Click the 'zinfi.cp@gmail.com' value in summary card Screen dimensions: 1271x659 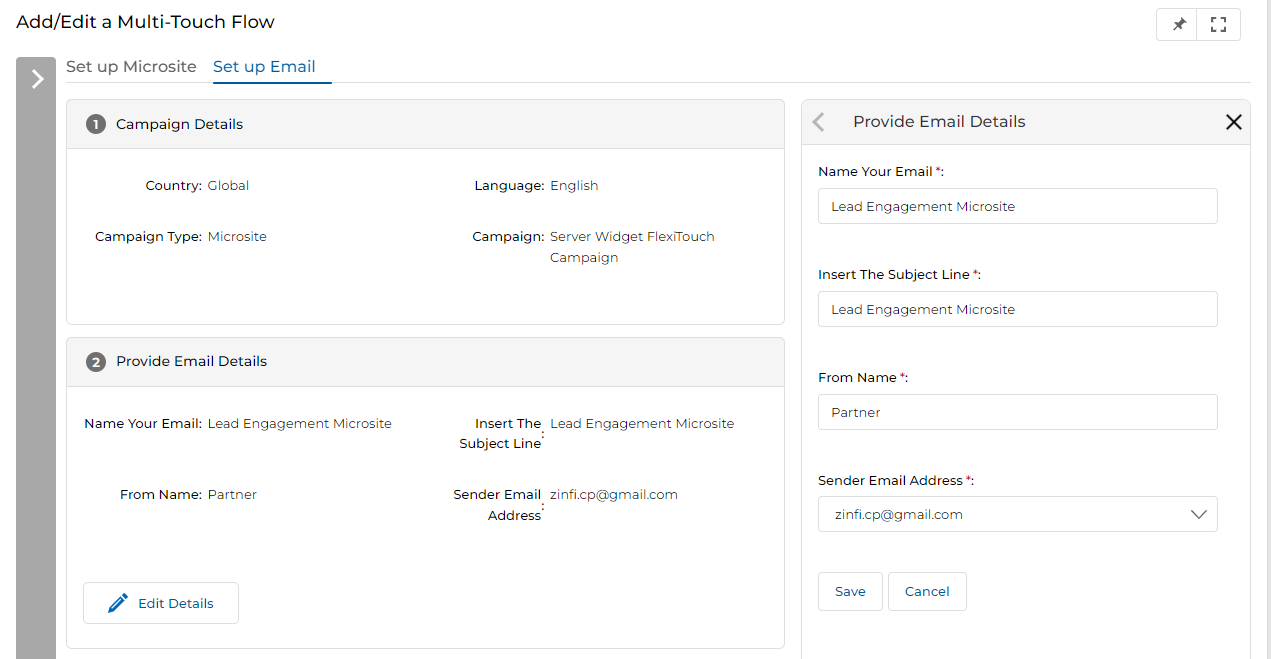coord(614,495)
